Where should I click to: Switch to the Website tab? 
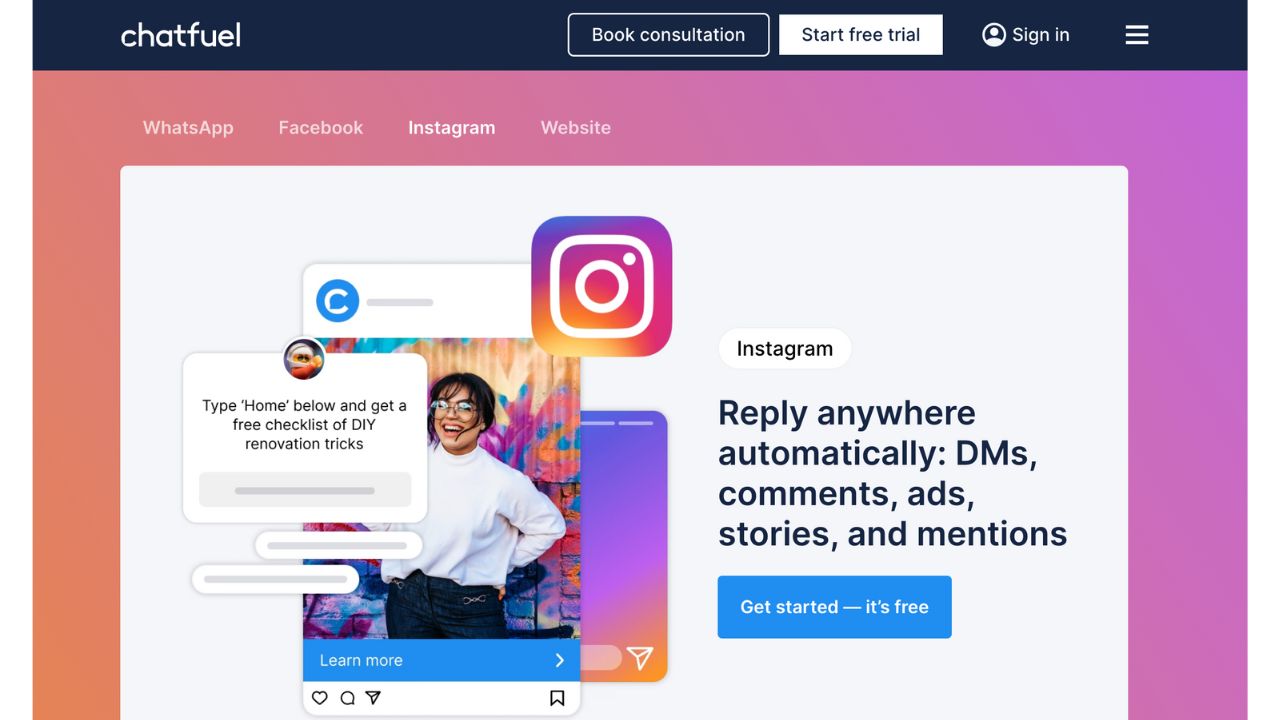[576, 128]
